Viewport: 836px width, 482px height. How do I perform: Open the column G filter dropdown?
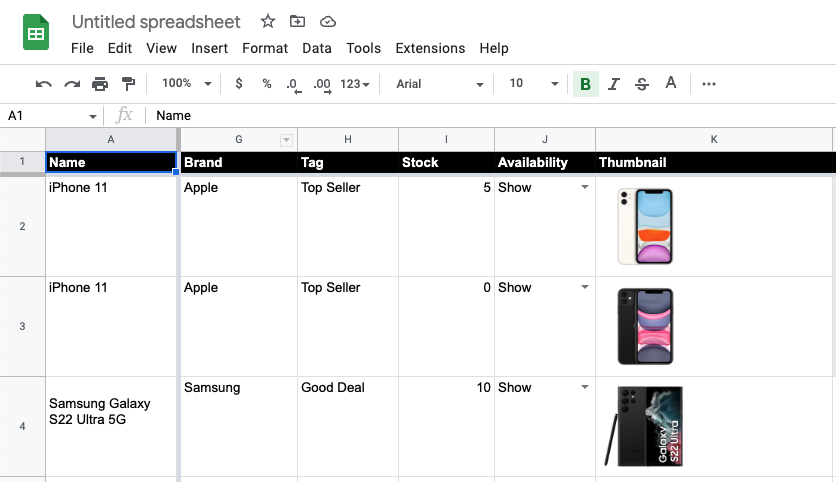point(286,140)
